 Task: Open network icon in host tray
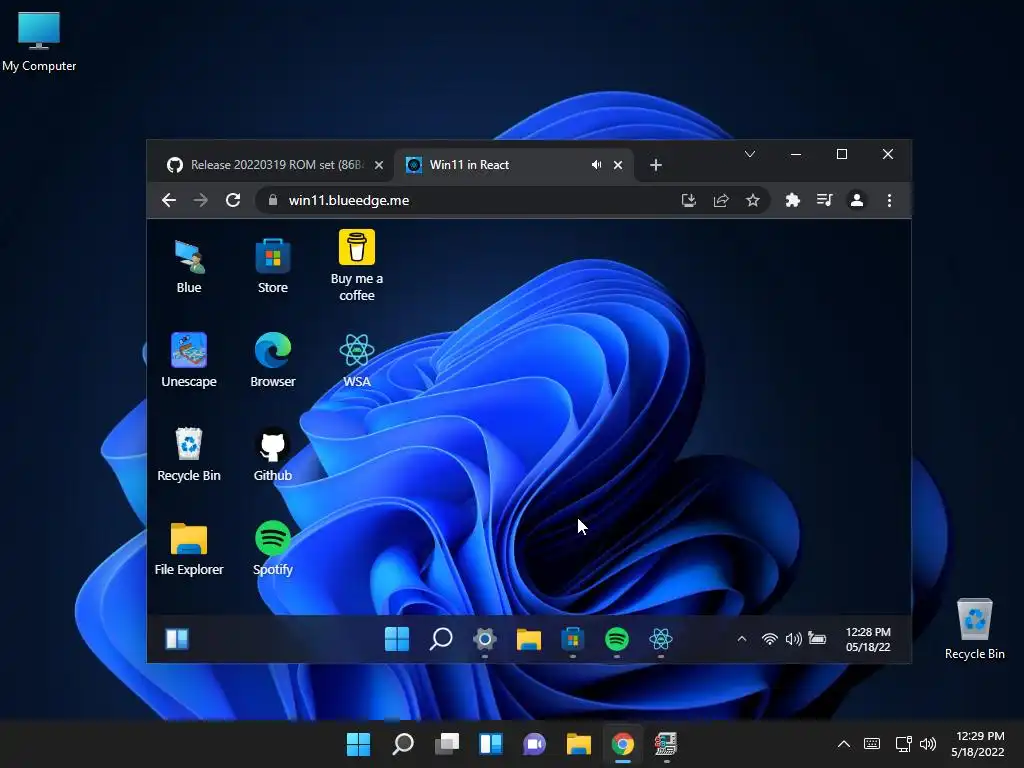tap(903, 744)
